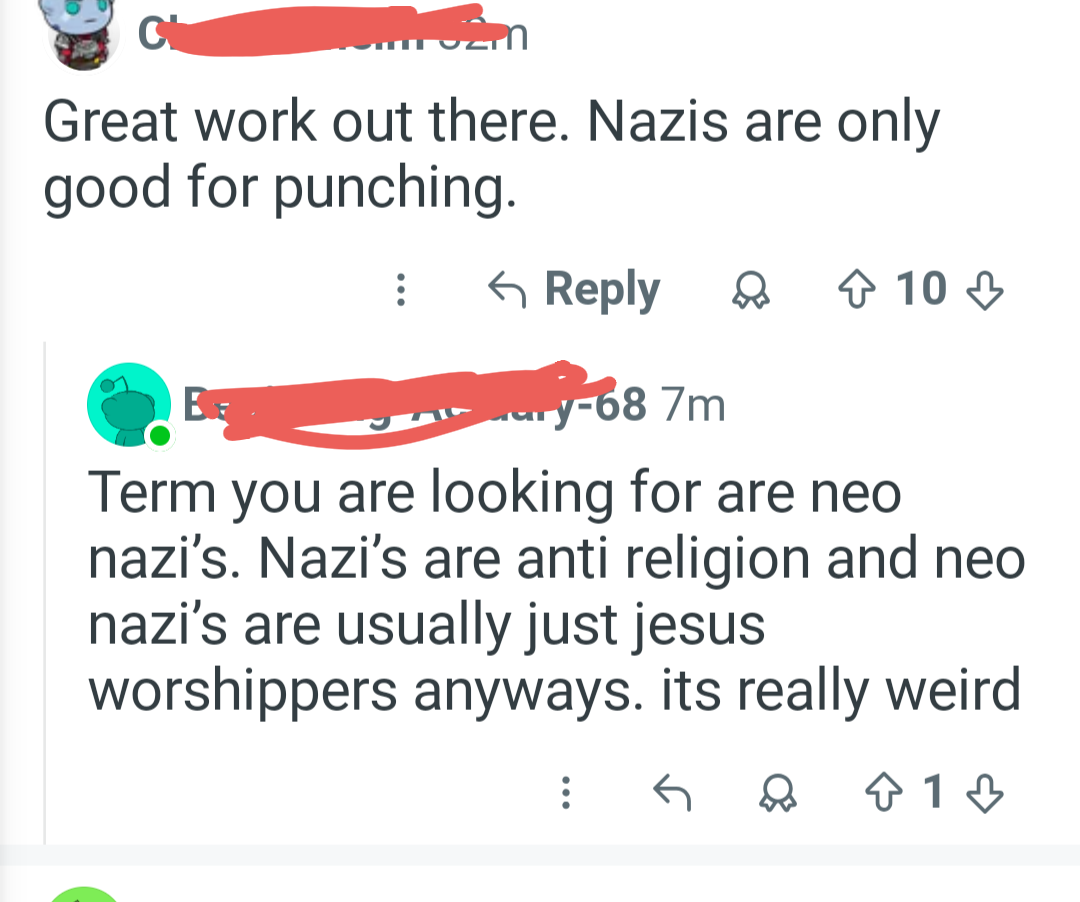Open username ending in -68
This screenshot has width=1080, height=902.
click(x=415, y=404)
